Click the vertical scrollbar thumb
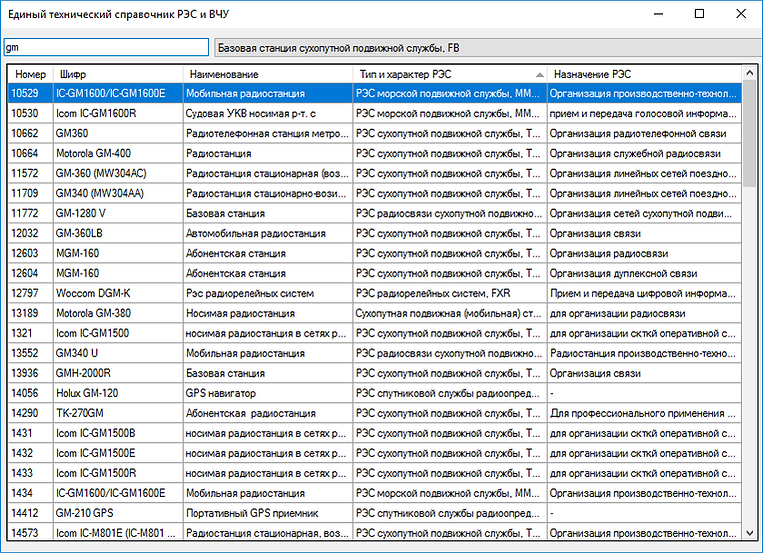This screenshot has height=553, width=763. tap(749, 133)
